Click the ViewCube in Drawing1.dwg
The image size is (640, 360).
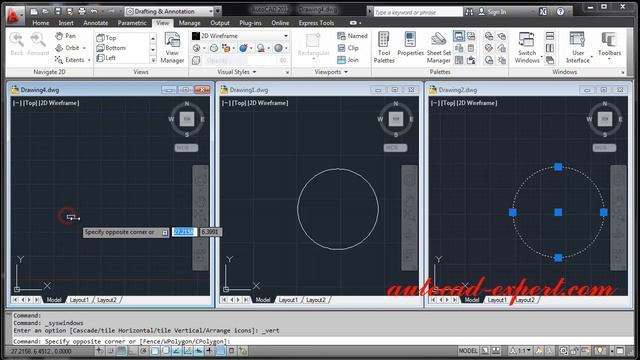tap(396, 119)
